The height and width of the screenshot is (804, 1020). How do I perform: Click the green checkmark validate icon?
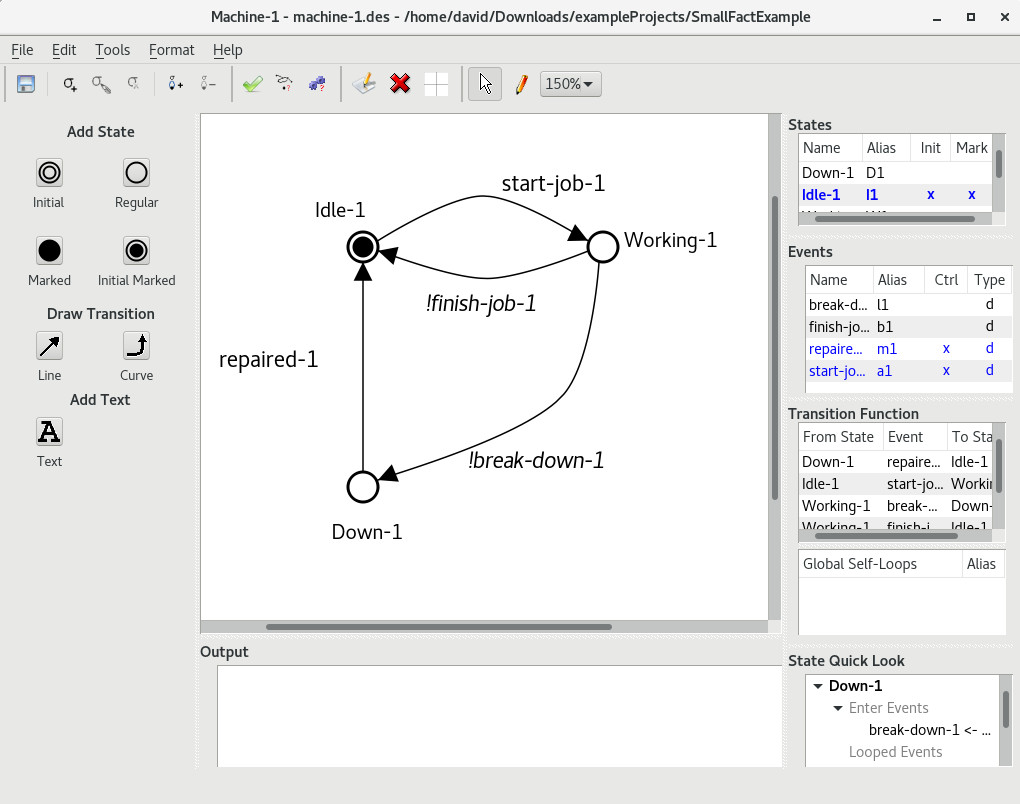point(252,85)
